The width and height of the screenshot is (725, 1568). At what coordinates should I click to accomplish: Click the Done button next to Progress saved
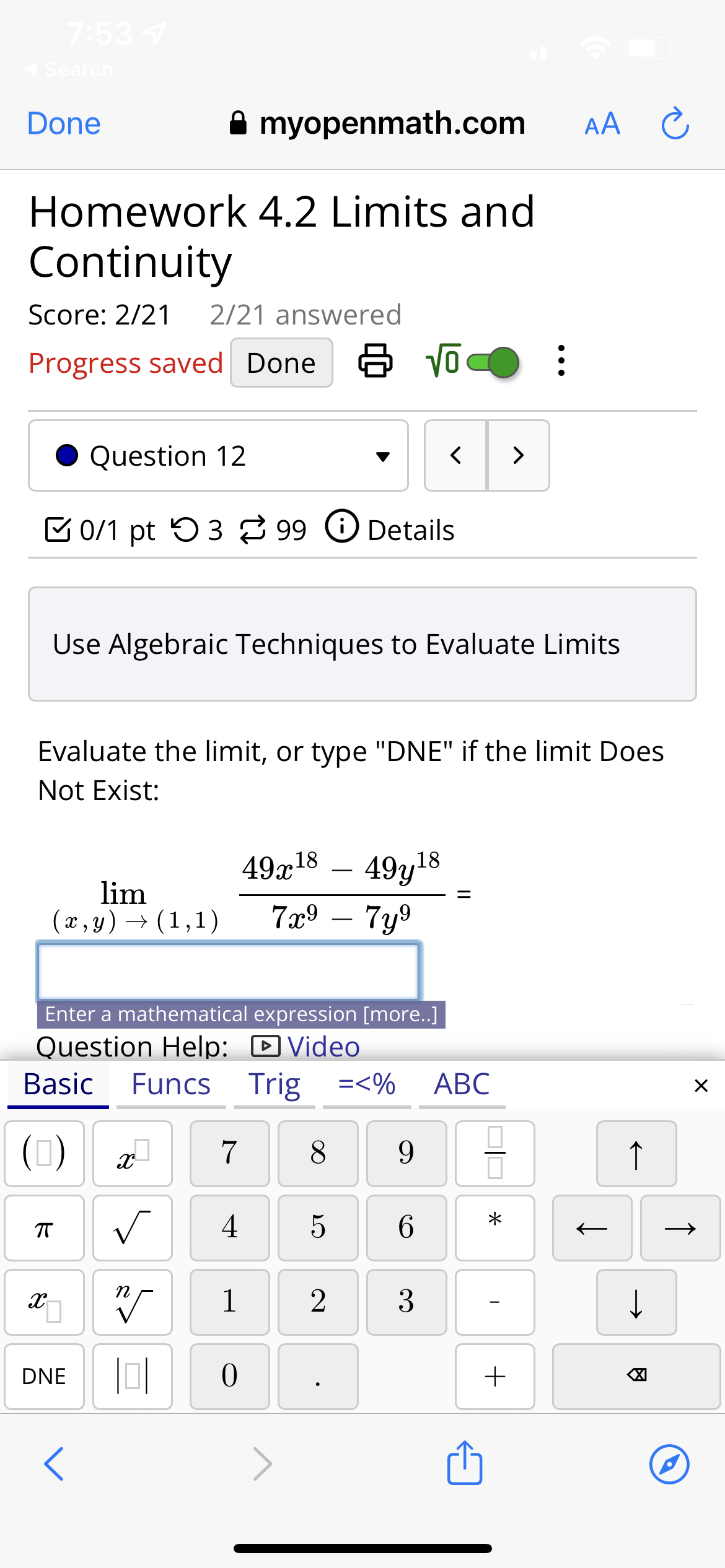(281, 363)
